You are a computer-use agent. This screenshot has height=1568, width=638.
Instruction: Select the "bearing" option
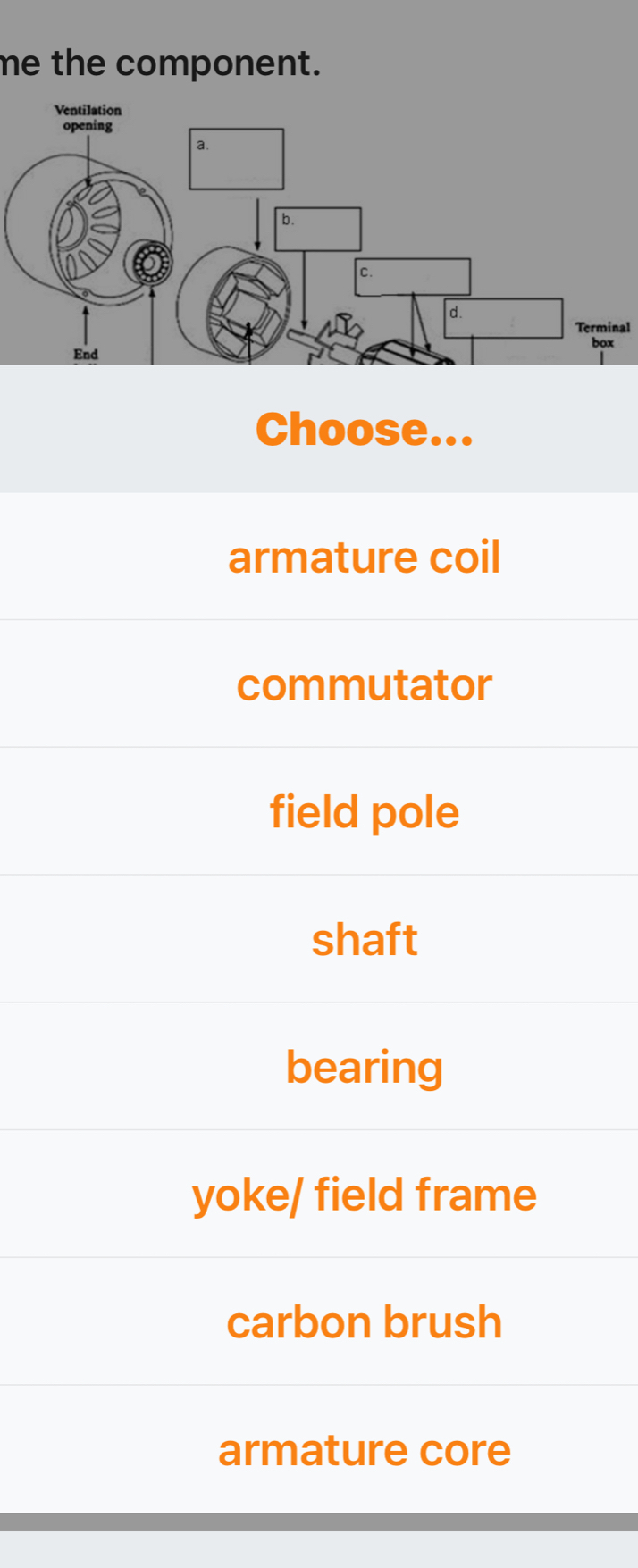(x=364, y=1067)
